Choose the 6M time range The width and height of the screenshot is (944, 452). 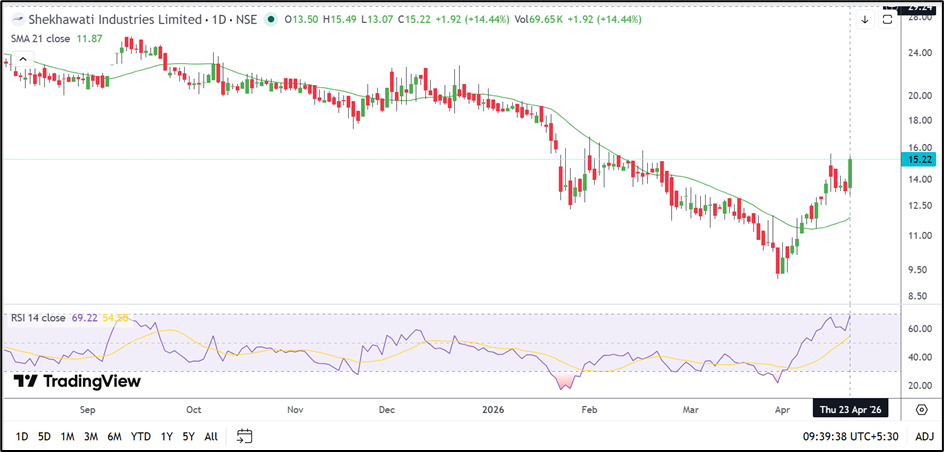point(115,436)
